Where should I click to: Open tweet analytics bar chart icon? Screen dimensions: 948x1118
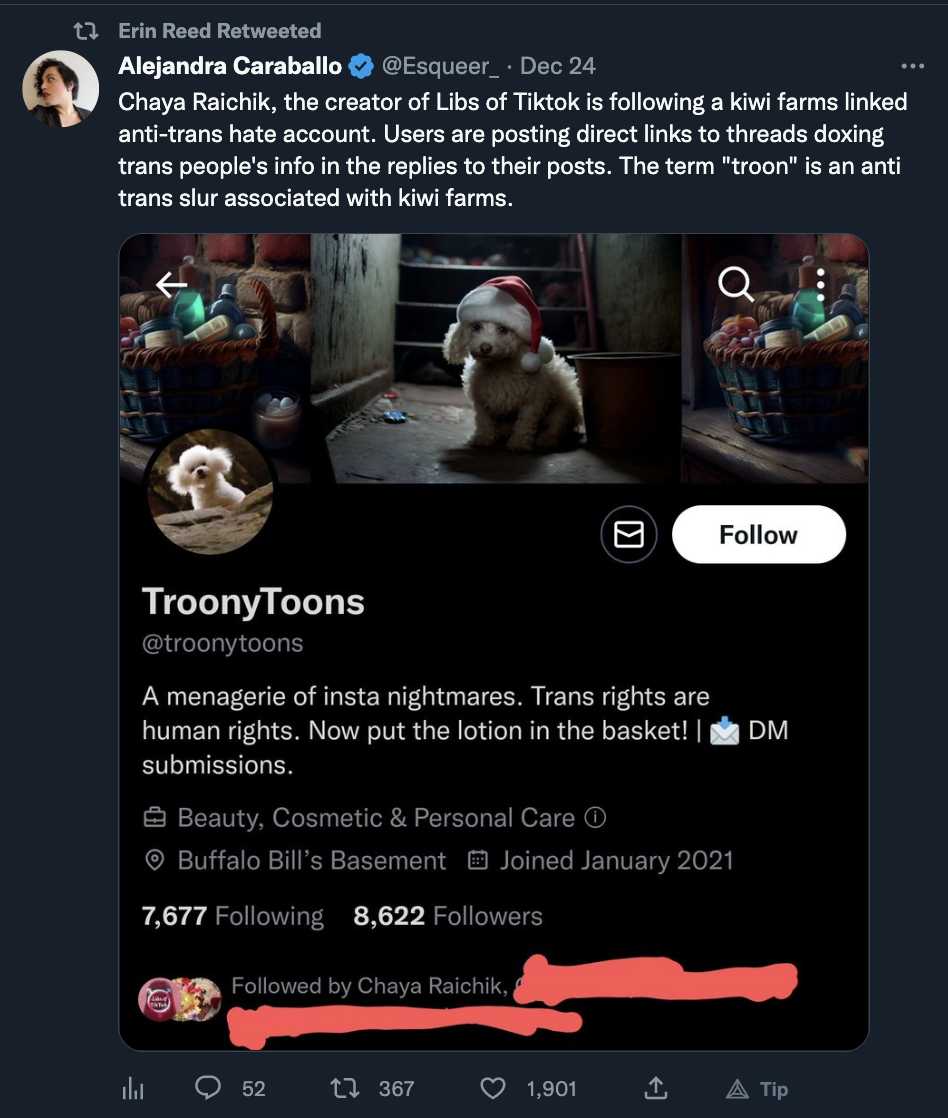tap(132, 1089)
